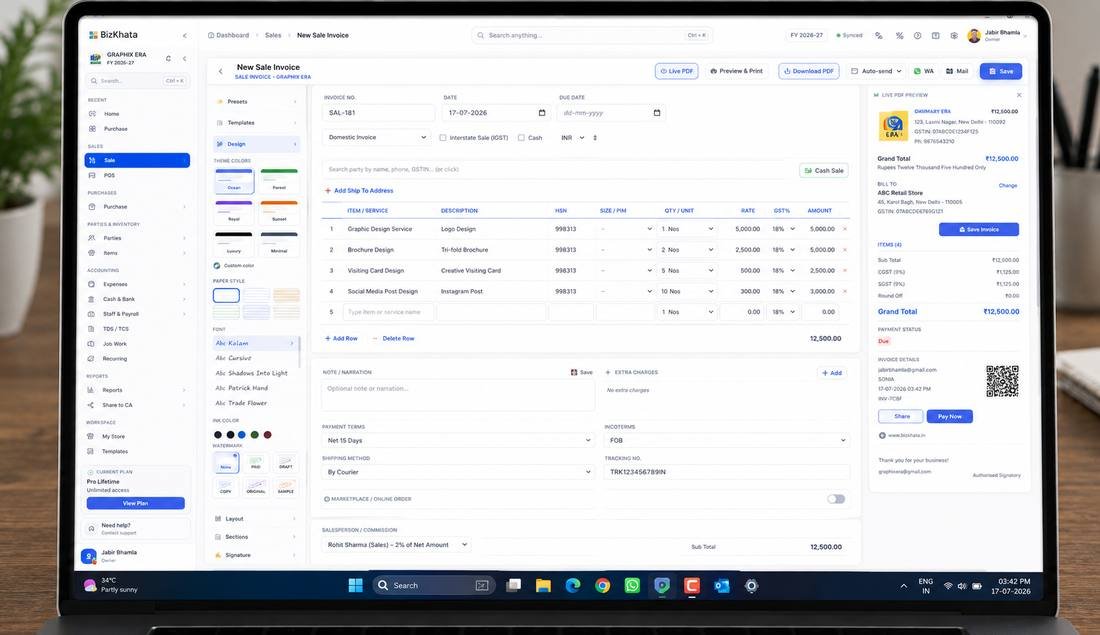
Task: Click the Add Row link
Action: (341, 338)
